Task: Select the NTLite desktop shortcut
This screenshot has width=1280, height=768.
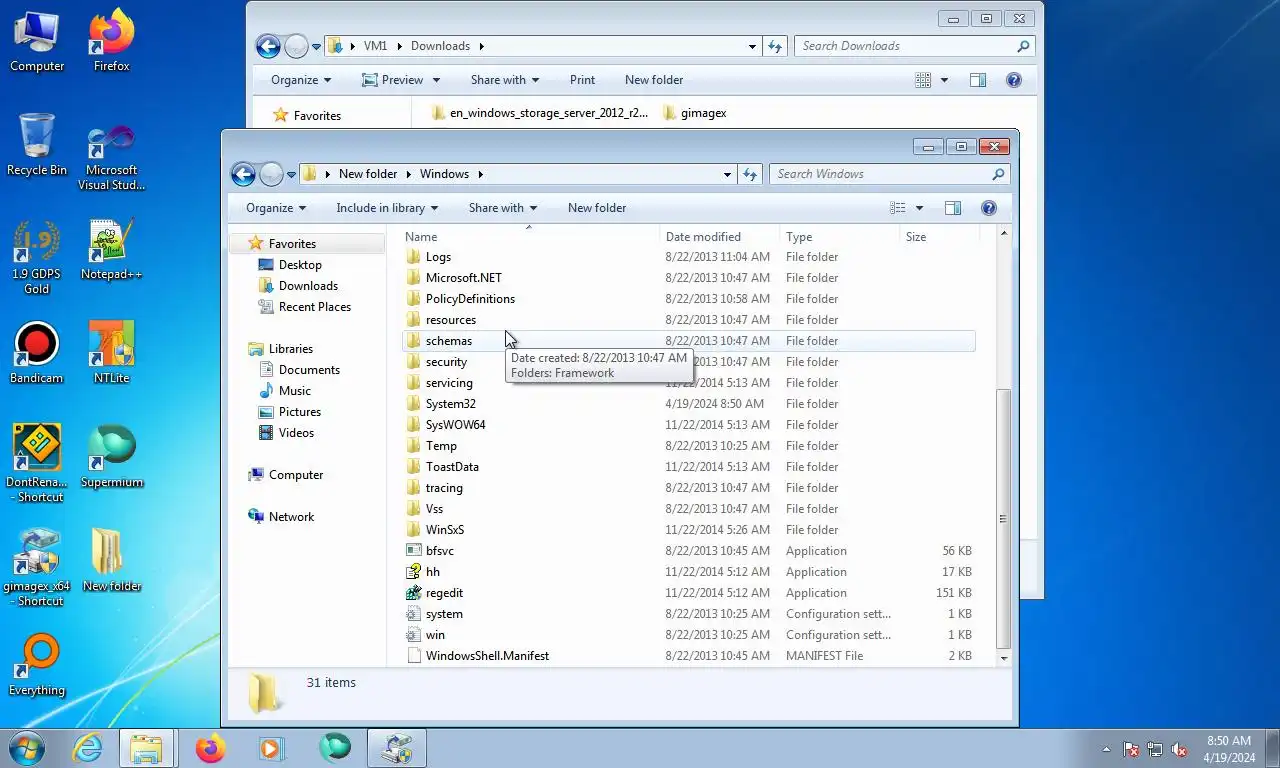Action: click(111, 354)
